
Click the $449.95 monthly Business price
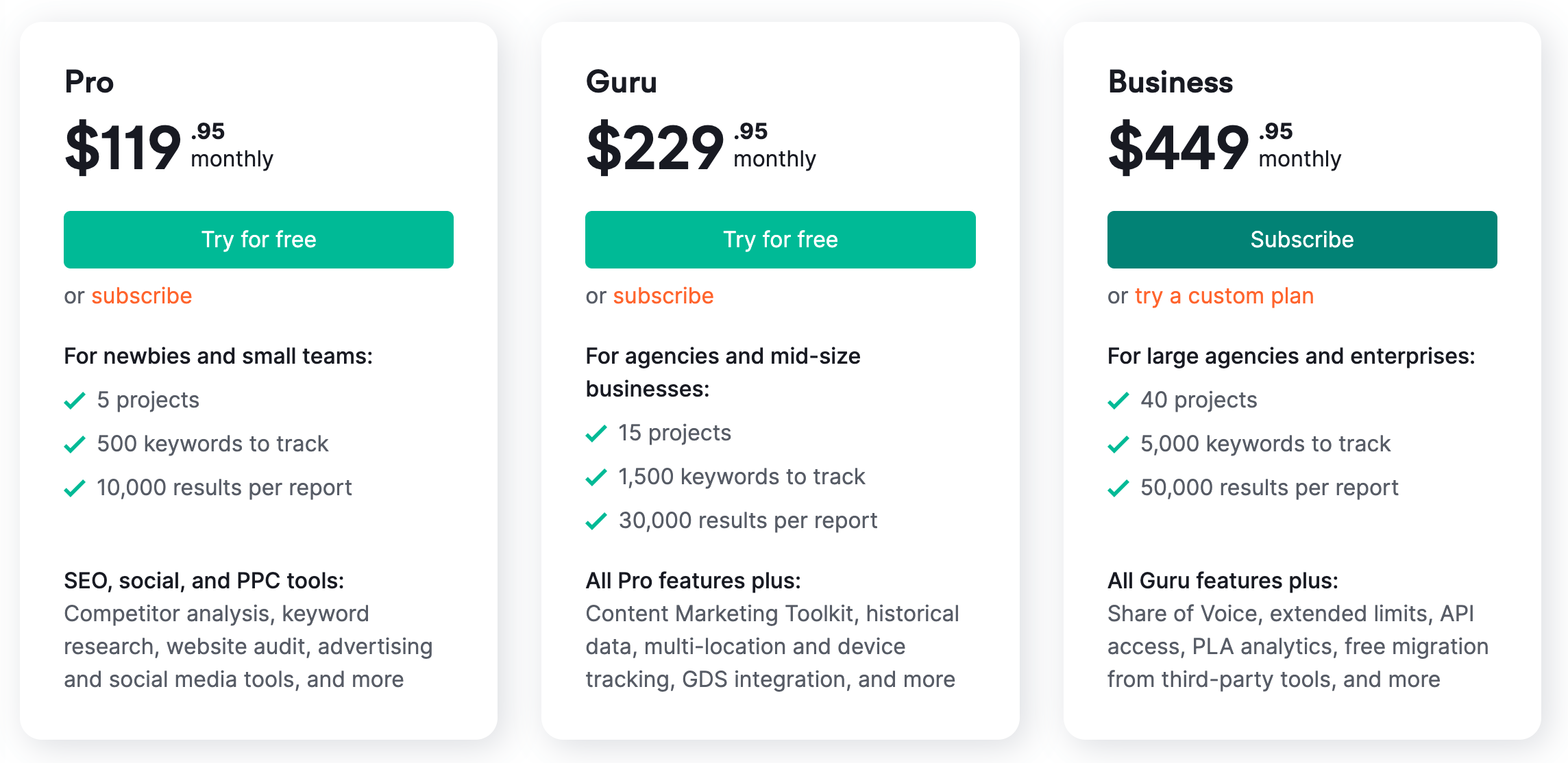(1225, 147)
